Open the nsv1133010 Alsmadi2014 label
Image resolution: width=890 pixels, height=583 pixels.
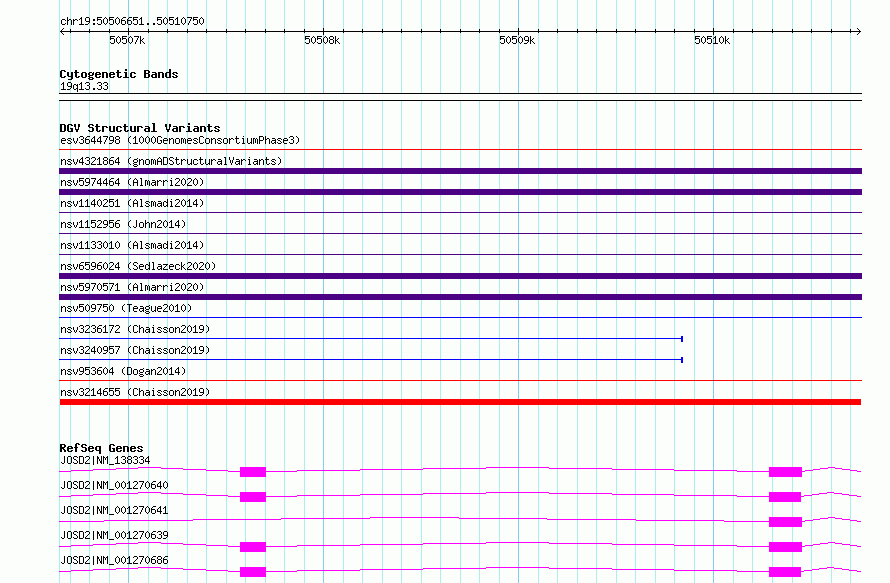[x=132, y=245]
